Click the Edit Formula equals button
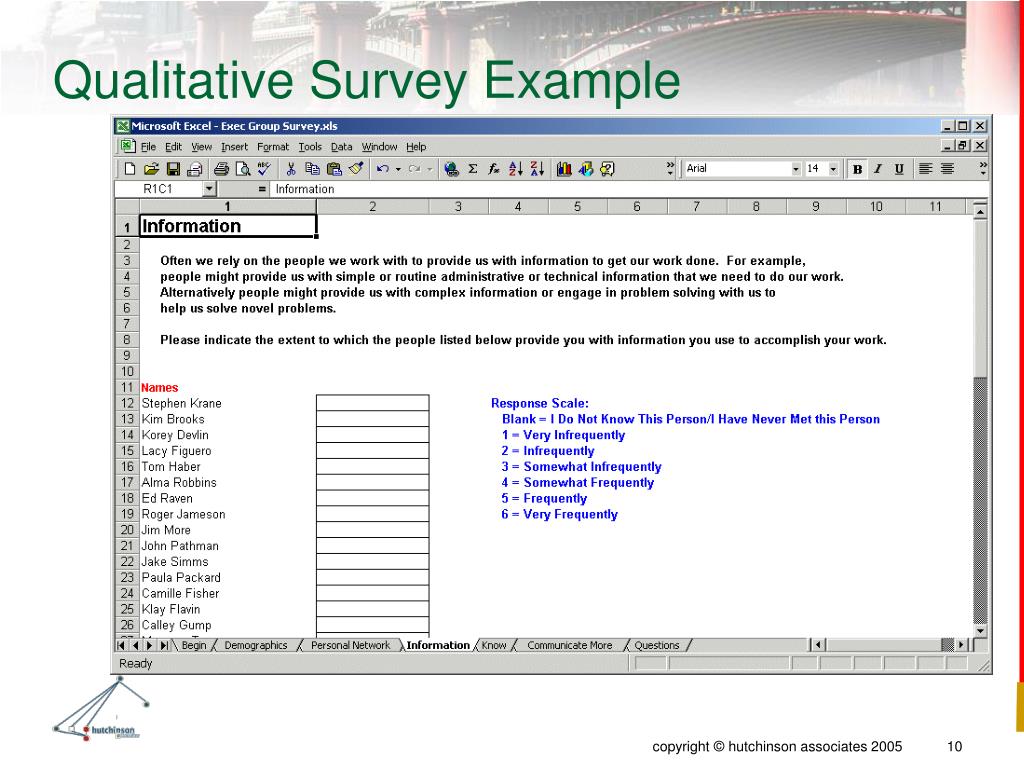Screen dimensions: 1024x768 262,189
